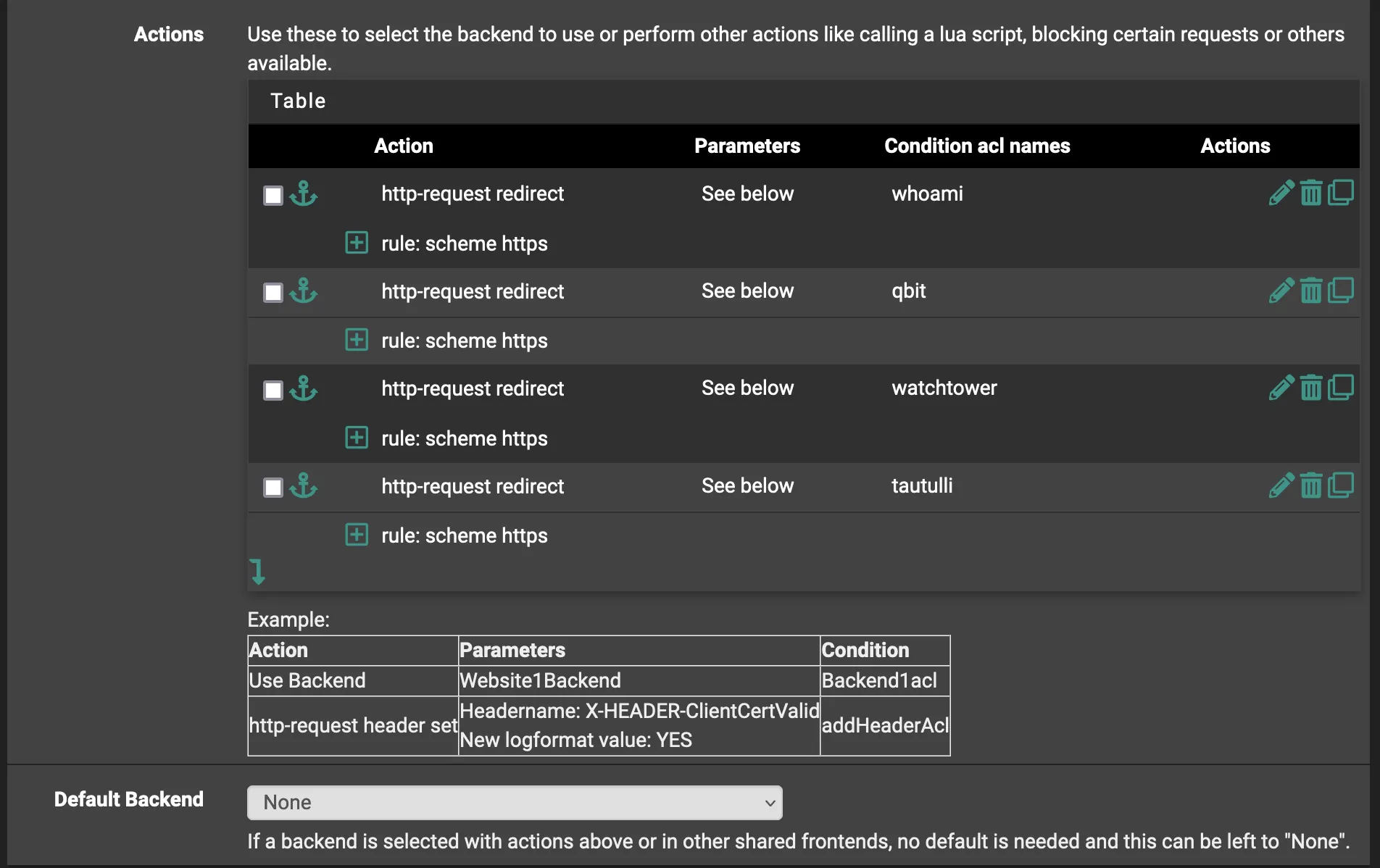Expand the scheme https rule under whoami

pos(357,242)
